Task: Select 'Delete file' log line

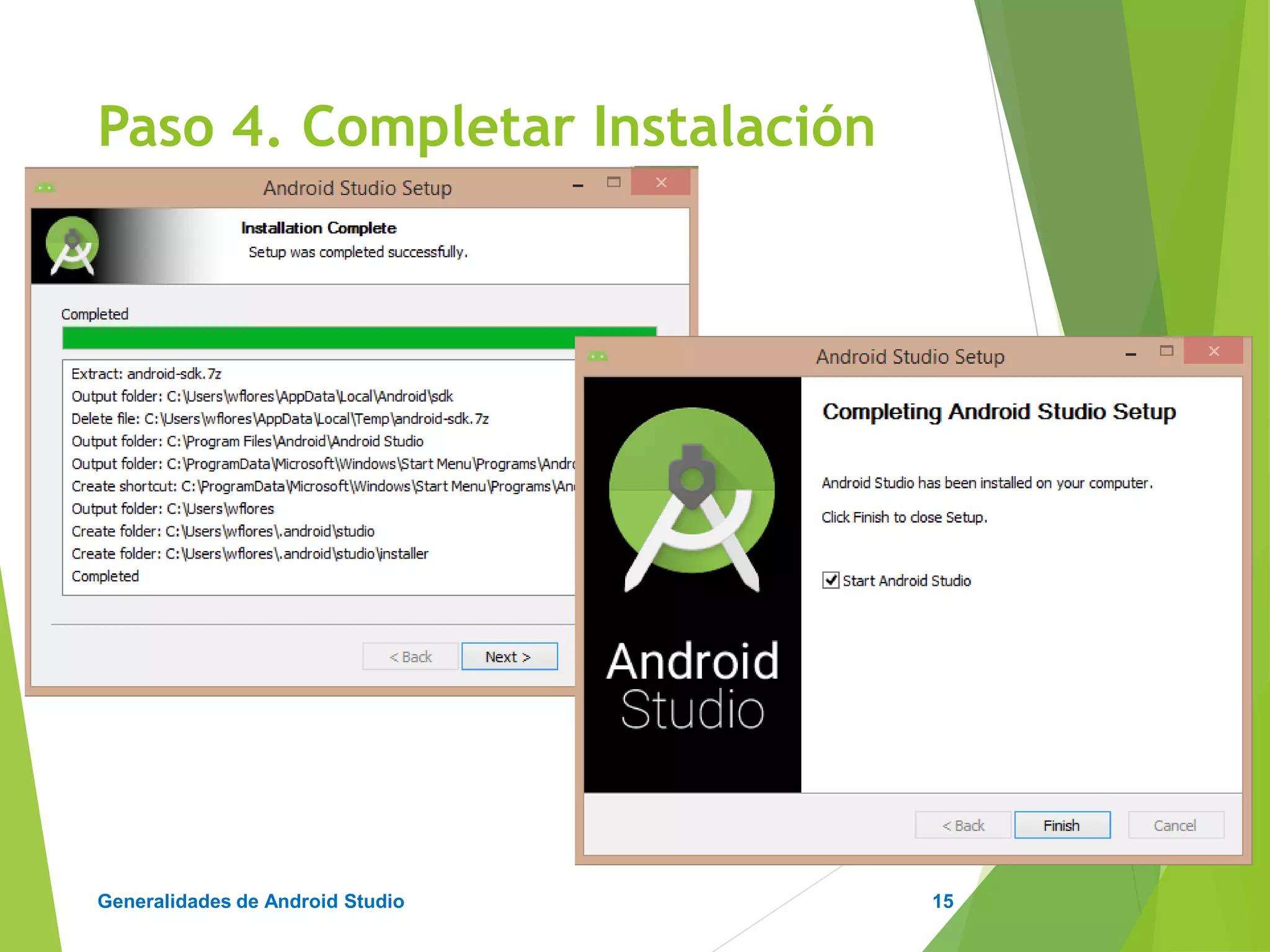Action: [280, 418]
